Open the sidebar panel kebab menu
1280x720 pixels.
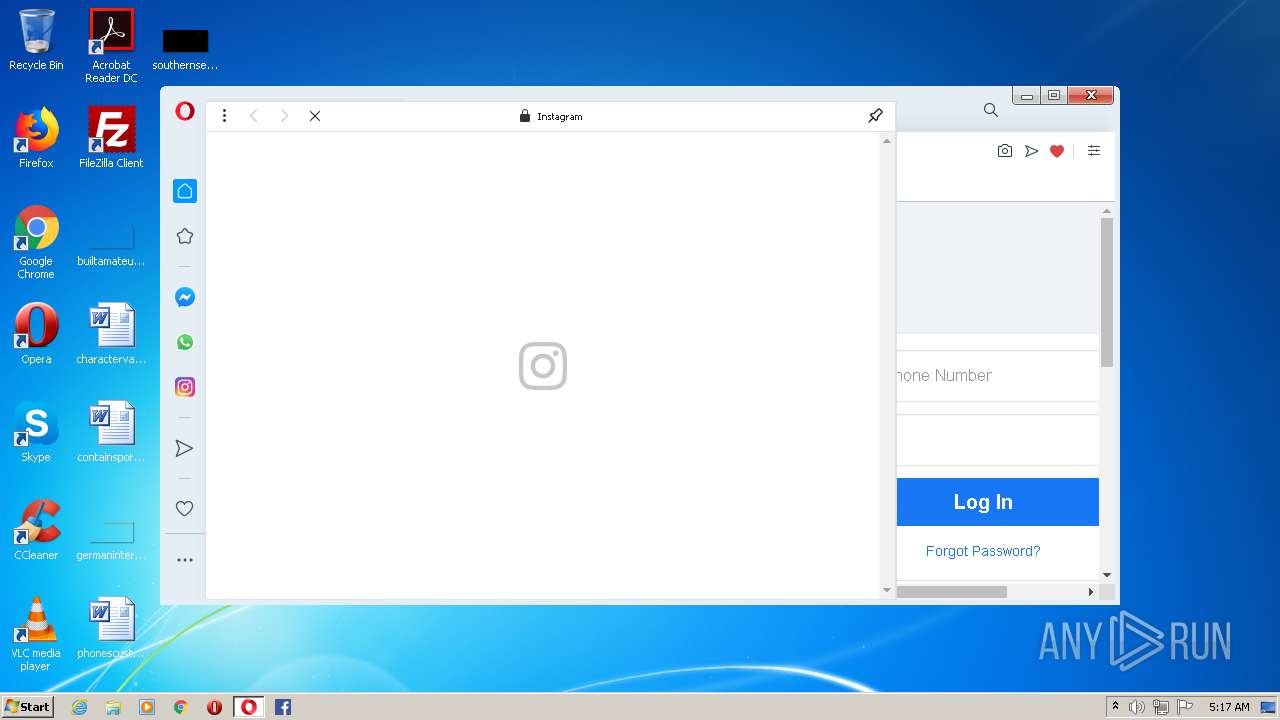coord(224,116)
